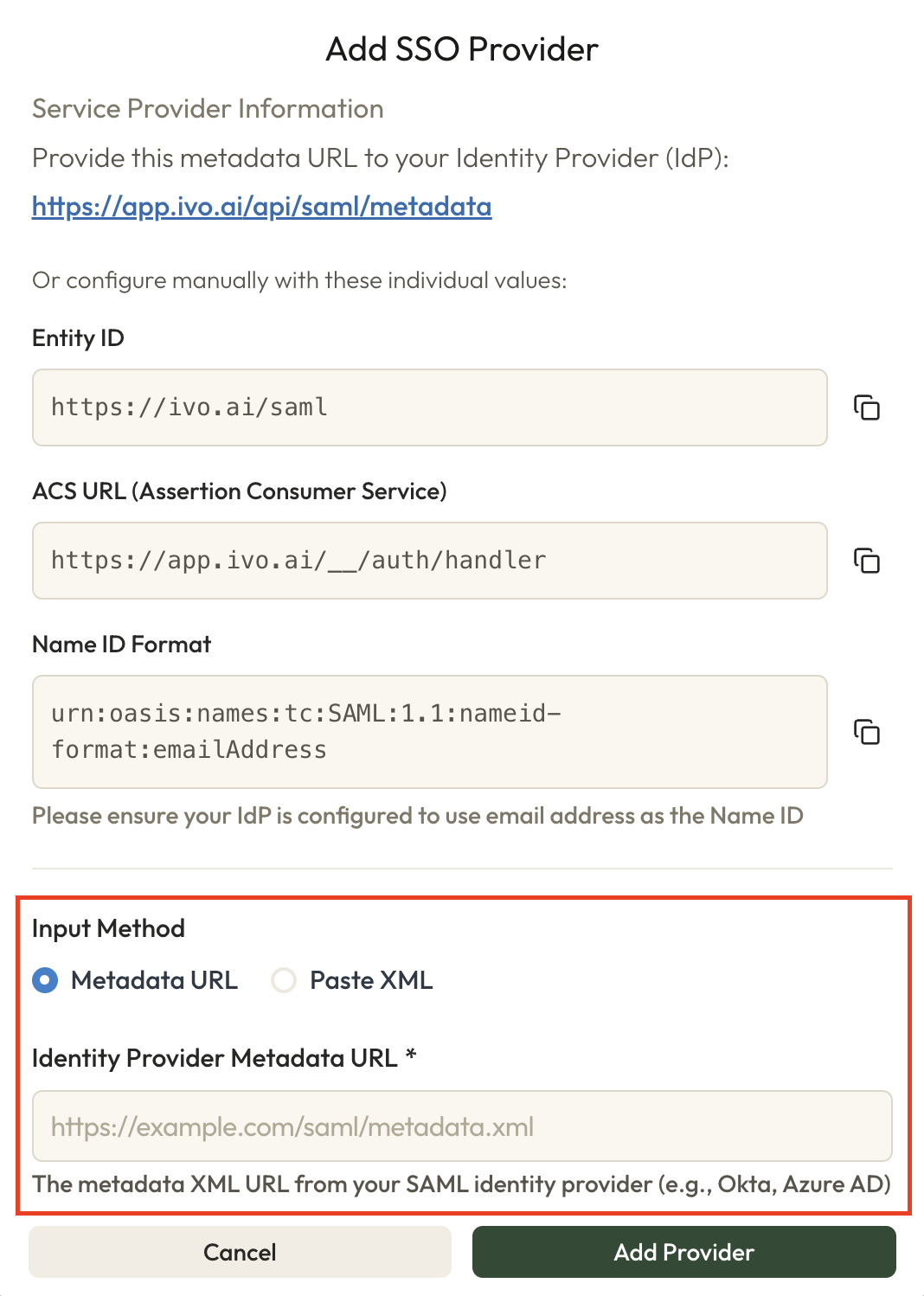This screenshot has height=1296, width=924.
Task: Click the ACS URL (Assertion Consumer Service) label
Action: [239, 491]
